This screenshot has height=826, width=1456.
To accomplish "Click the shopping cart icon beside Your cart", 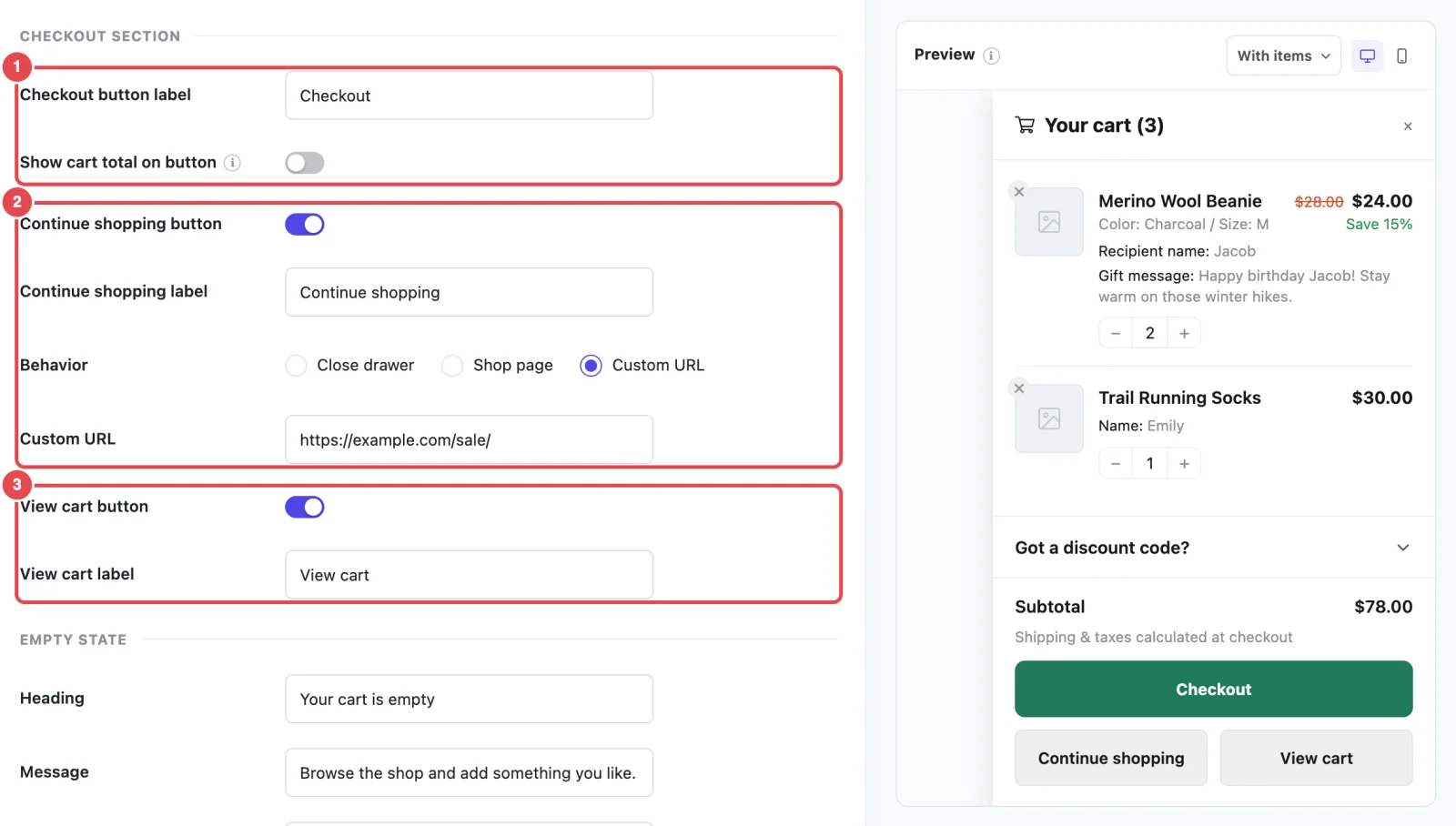I will pos(1026,126).
